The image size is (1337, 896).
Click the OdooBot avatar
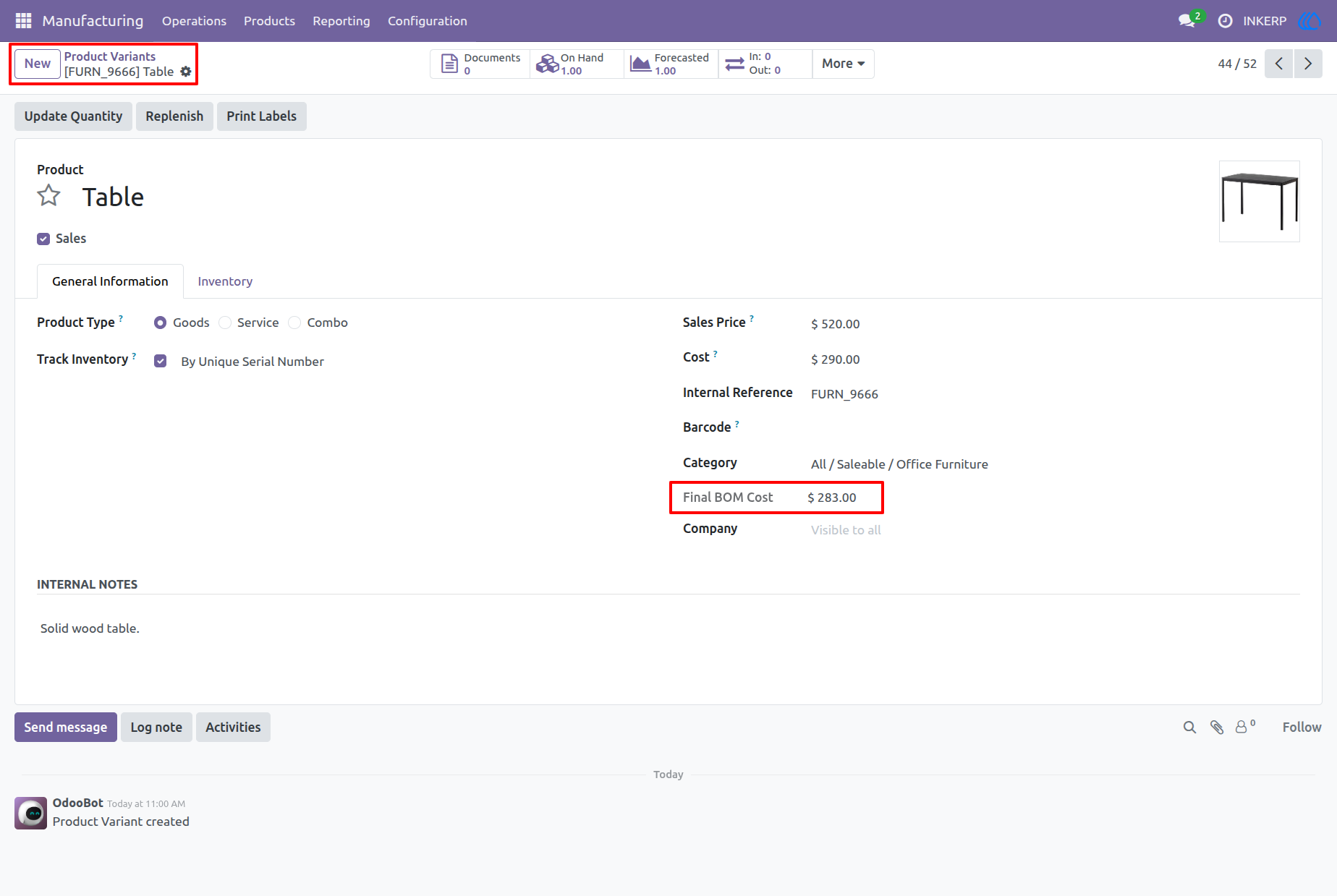pos(30,813)
